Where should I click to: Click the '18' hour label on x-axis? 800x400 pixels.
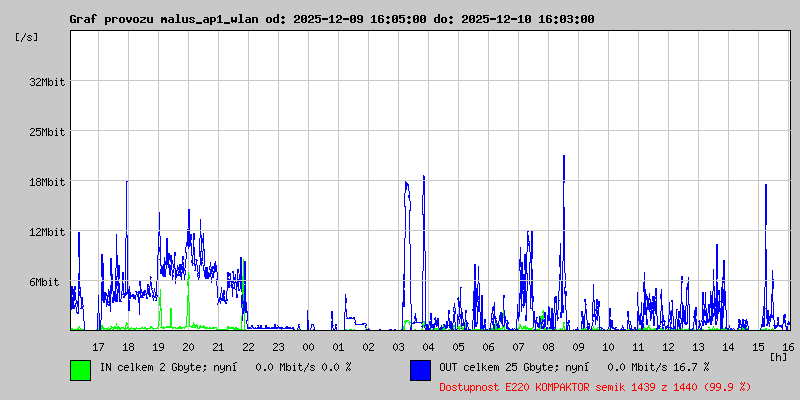[129, 347]
